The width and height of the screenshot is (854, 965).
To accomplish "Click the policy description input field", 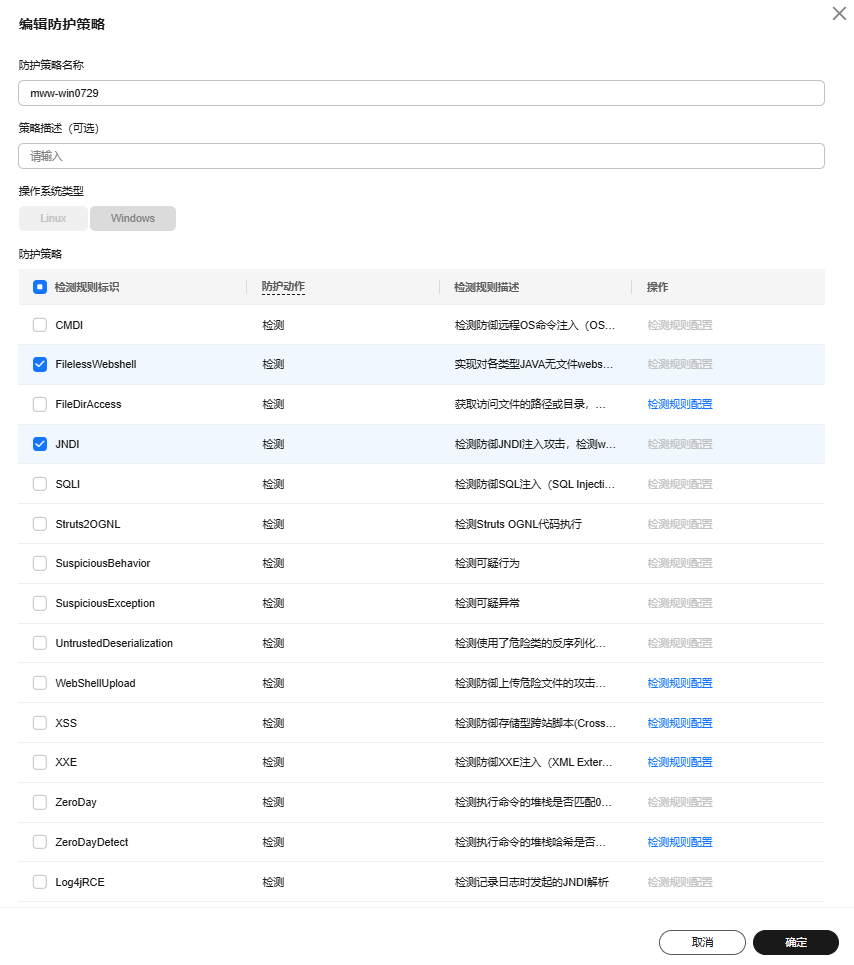I will coord(421,156).
